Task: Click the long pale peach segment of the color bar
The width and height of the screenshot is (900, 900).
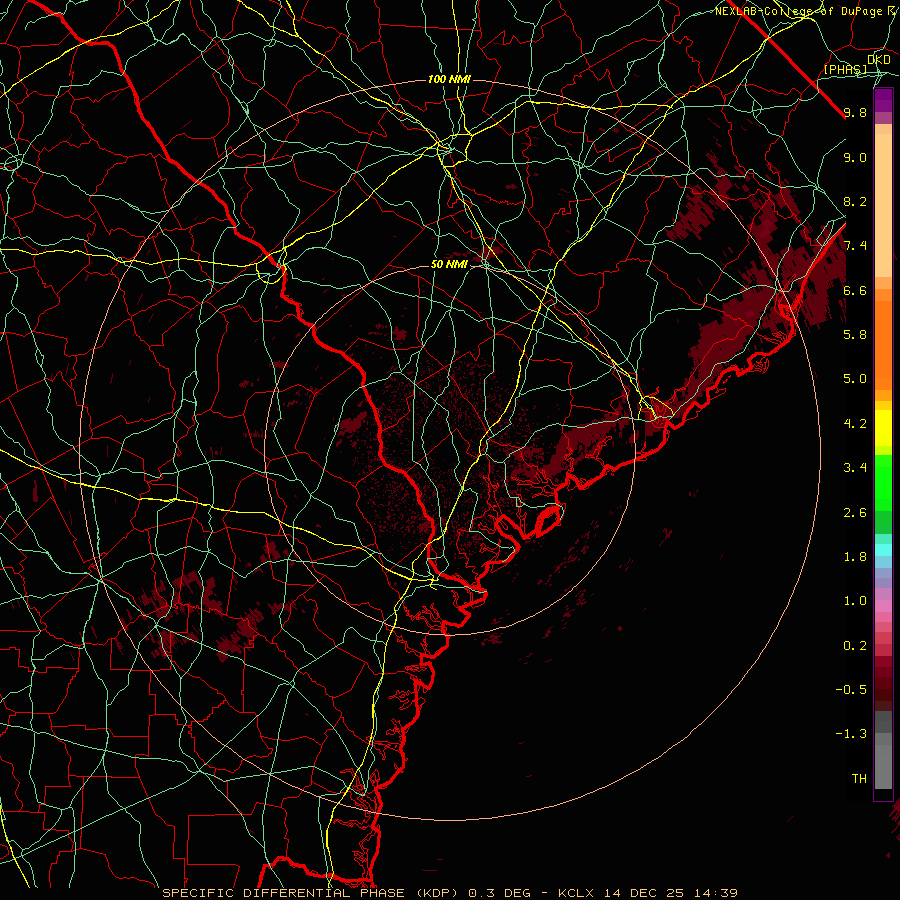Action: click(x=883, y=205)
